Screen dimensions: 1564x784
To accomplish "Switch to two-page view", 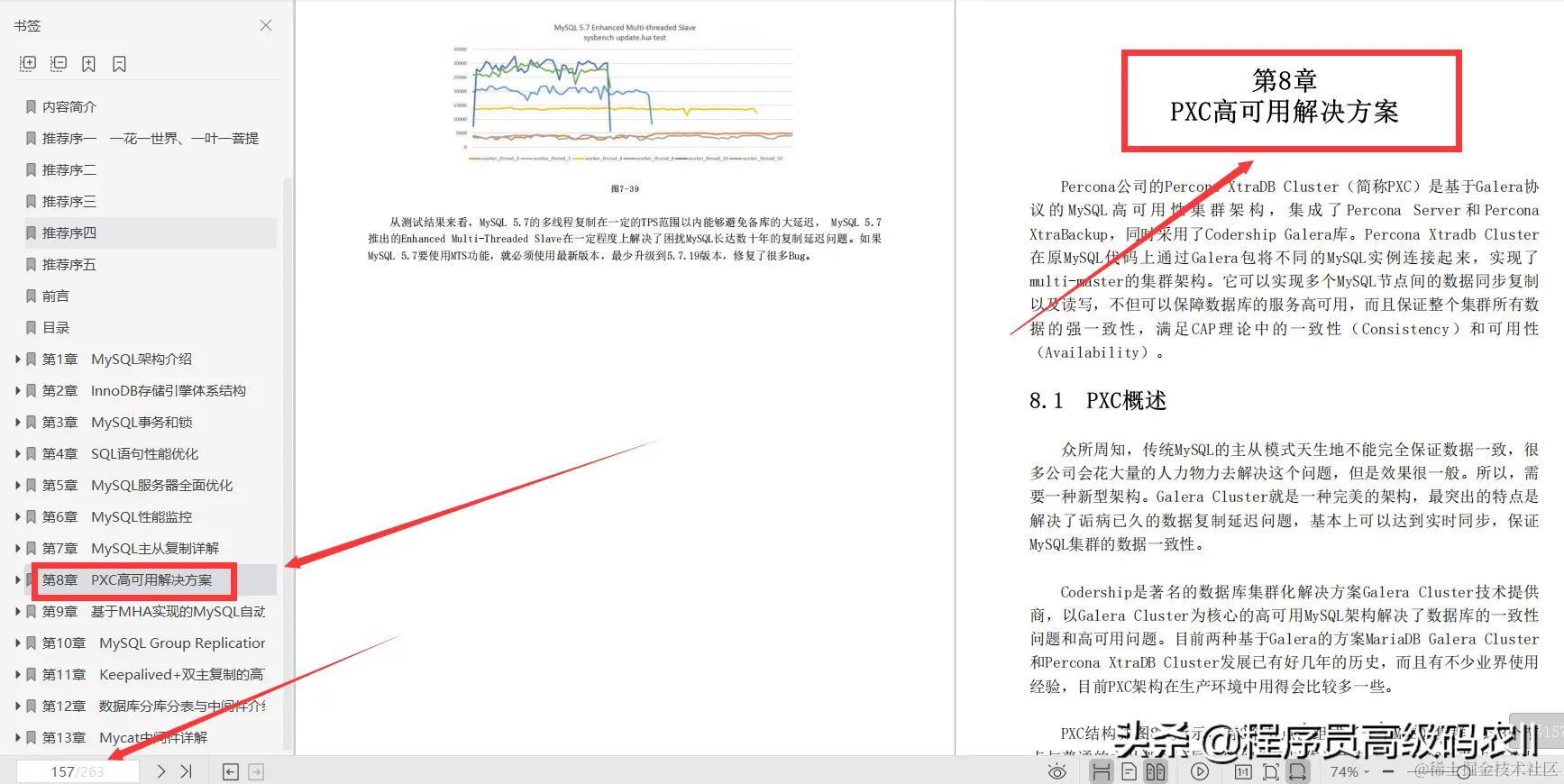I will pyautogui.click(x=1156, y=771).
